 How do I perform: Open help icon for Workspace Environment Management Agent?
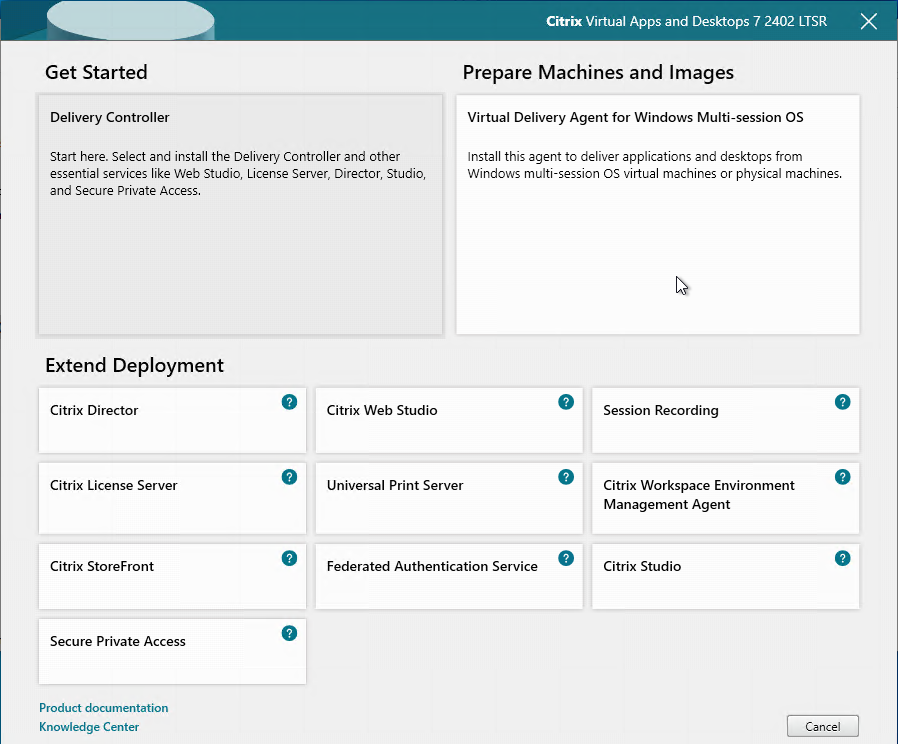coord(842,477)
